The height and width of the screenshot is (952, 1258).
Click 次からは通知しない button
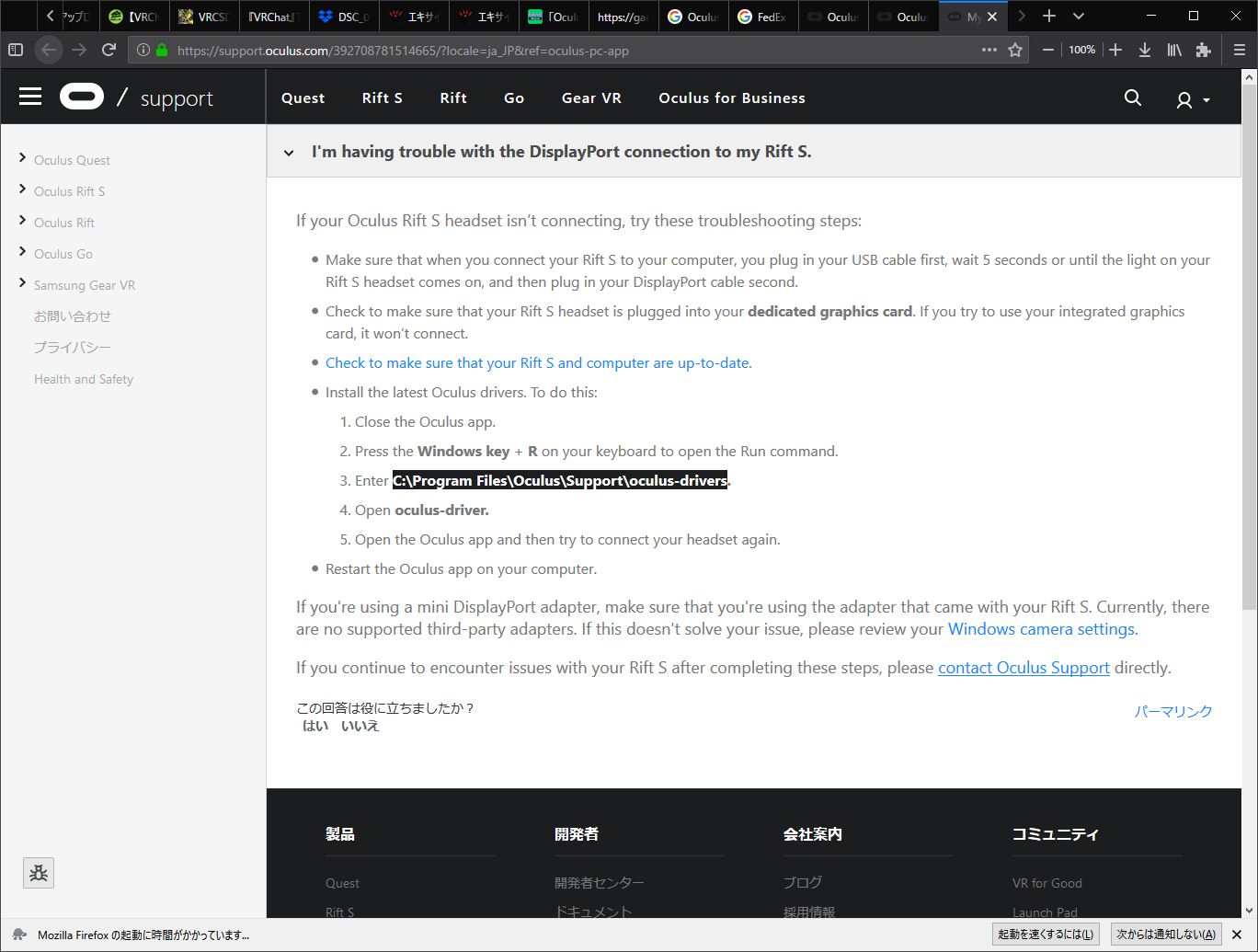(x=1166, y=934)
